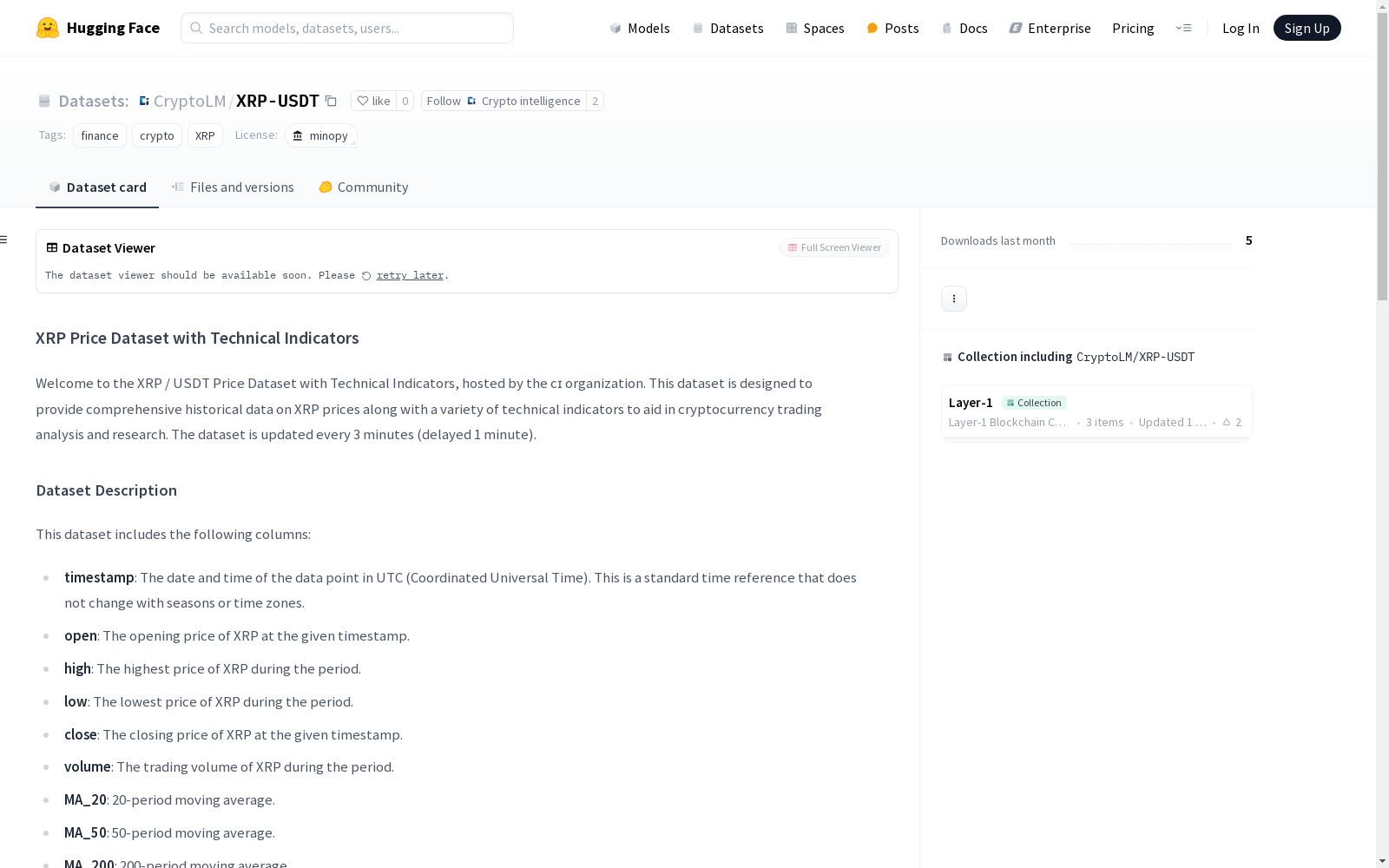Viewport: 1389px width, 868px height.
Task: Click the timestamp column name
Action: pyautogui.click(x=99, y=577)
